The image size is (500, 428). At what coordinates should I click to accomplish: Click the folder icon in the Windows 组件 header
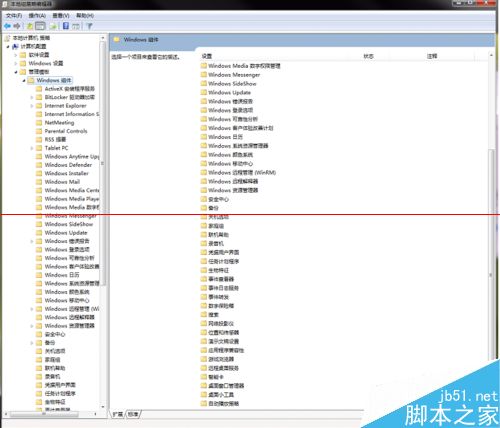click(x=116, y=40)
